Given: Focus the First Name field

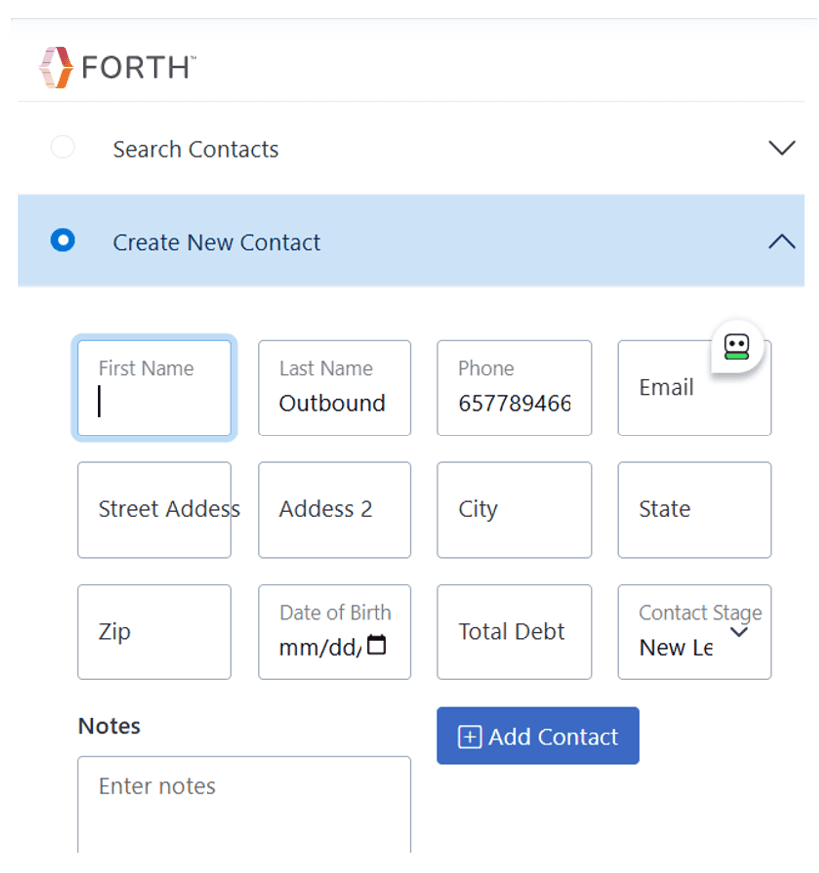Looking at the screenshot, I should [154, 389].
